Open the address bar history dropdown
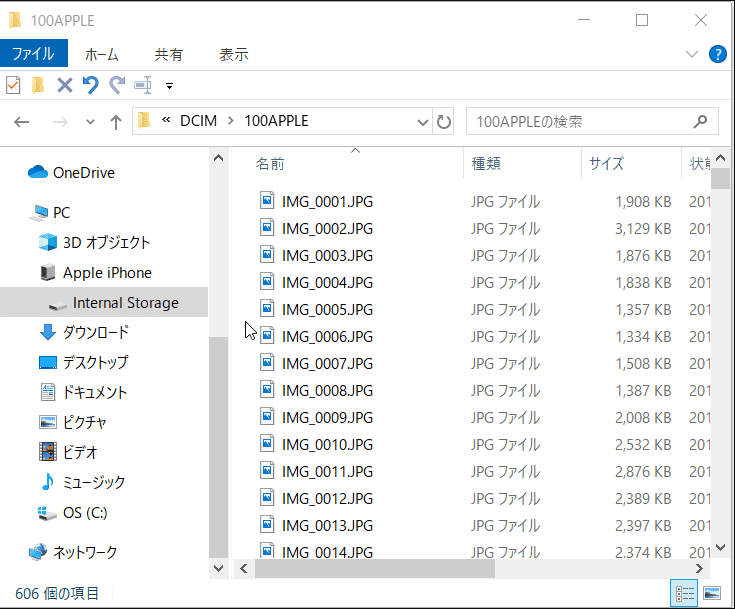The image size is (735, 609). click(423, 122)
